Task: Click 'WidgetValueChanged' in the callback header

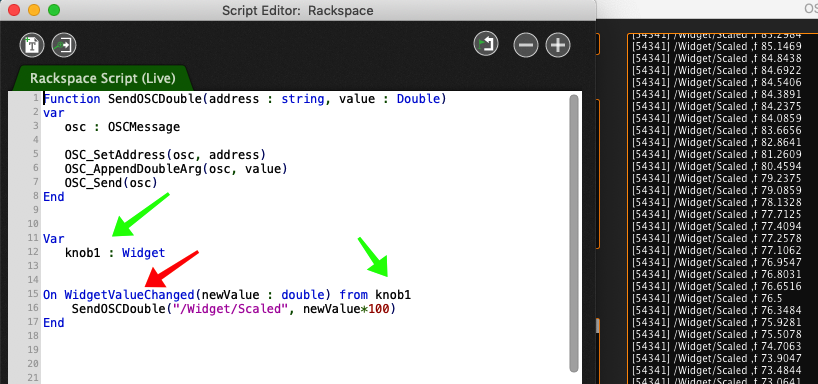Action: coord(129,295)
